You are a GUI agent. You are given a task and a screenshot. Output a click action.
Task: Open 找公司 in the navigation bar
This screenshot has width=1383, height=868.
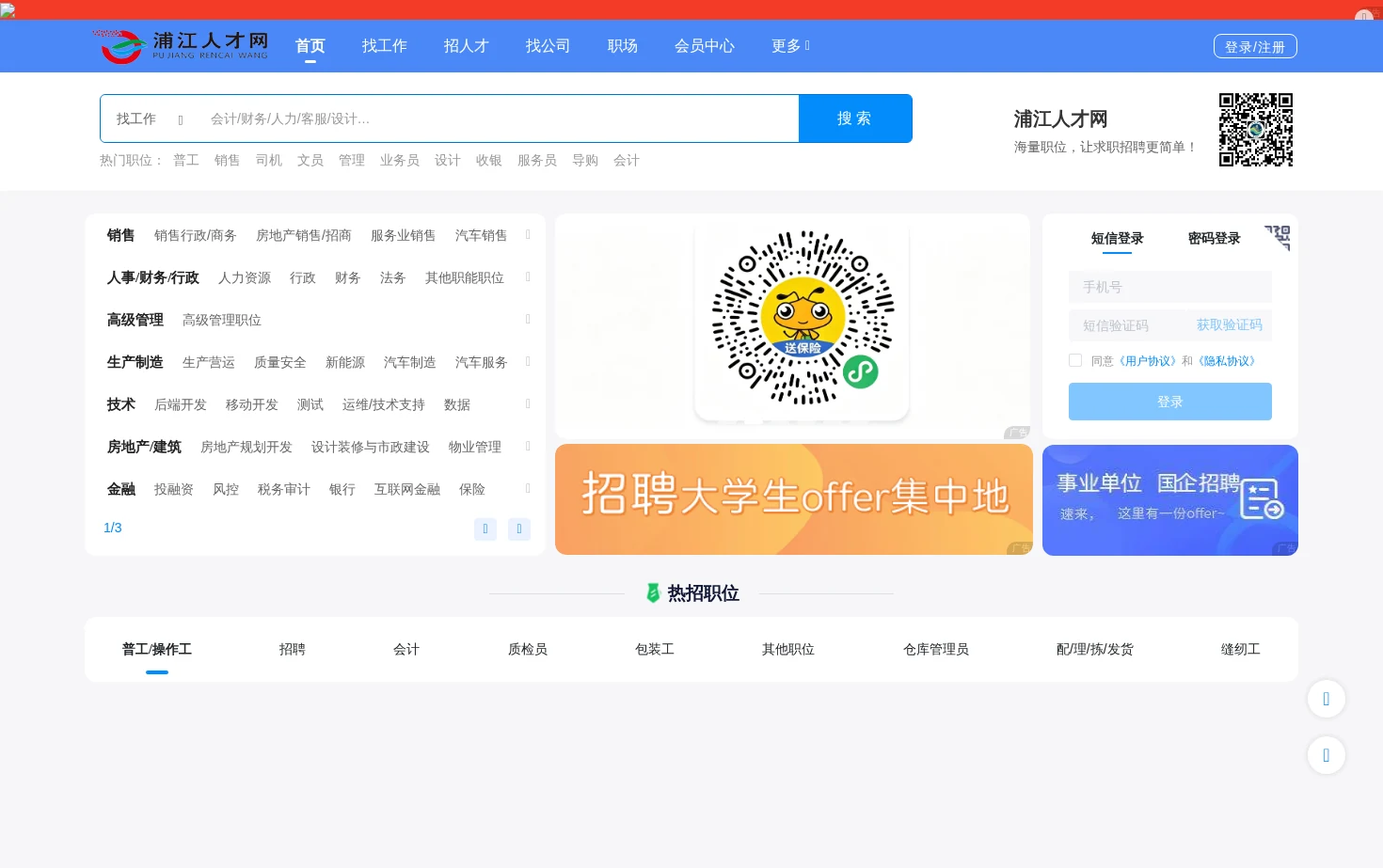click(548, 45)
